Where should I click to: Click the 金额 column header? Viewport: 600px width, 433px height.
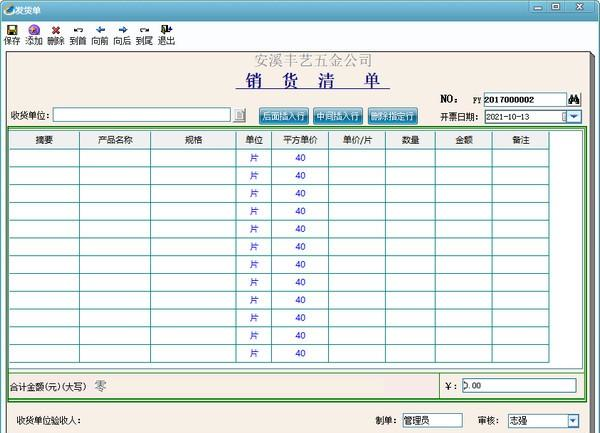[464, 140]
